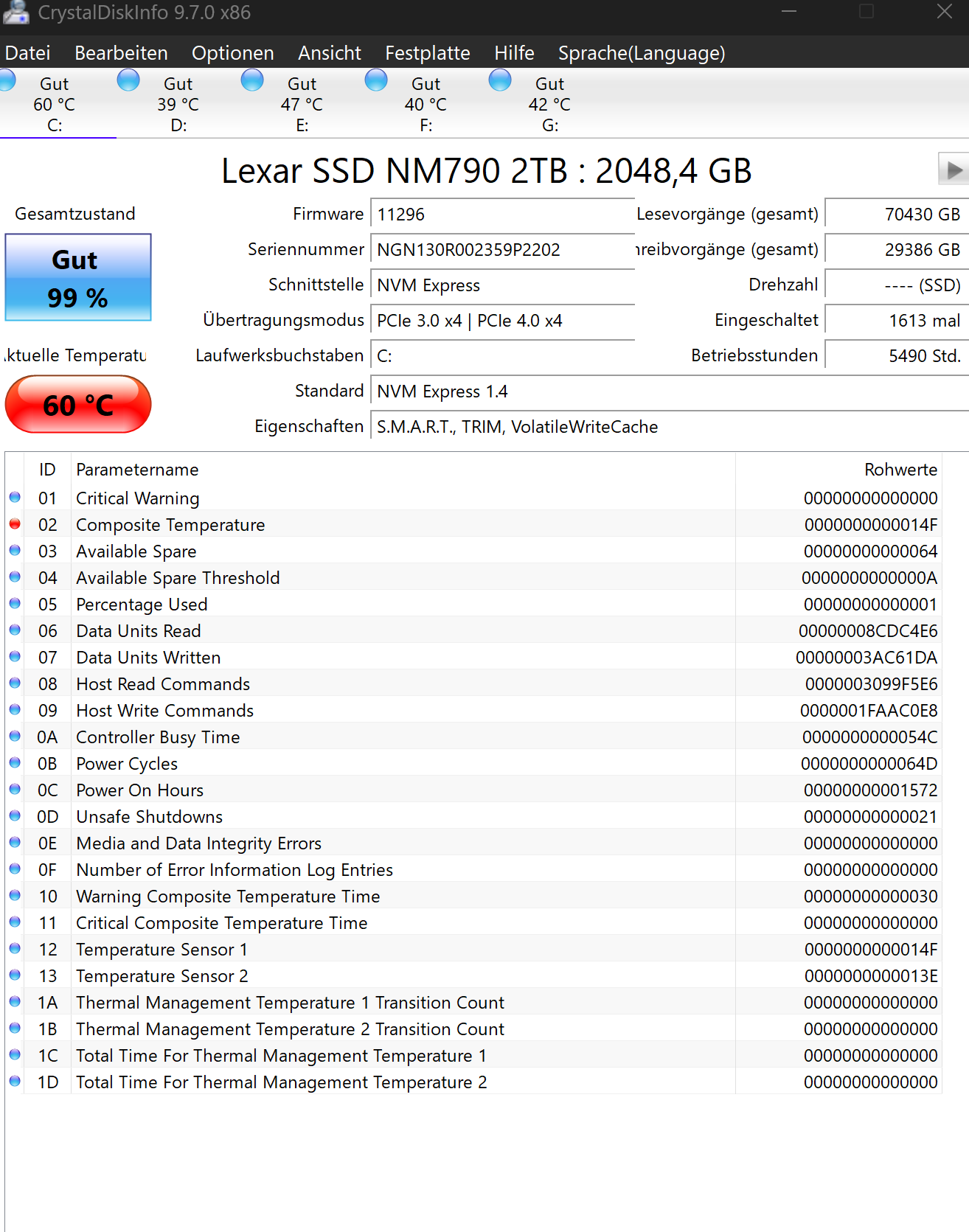Click the blue status dot for Available Spare
Screen dimensions: 969x1232
pyautogui.click(x=15, y=551)
